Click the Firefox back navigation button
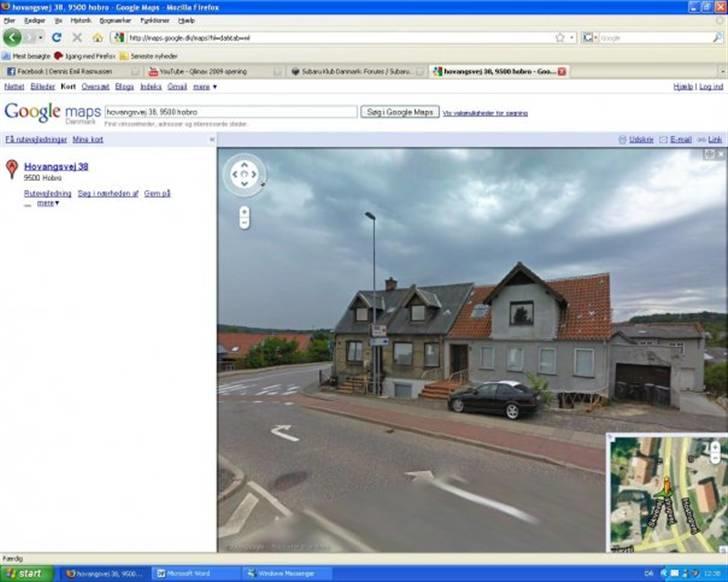728x582 pixels. [13, 37]
